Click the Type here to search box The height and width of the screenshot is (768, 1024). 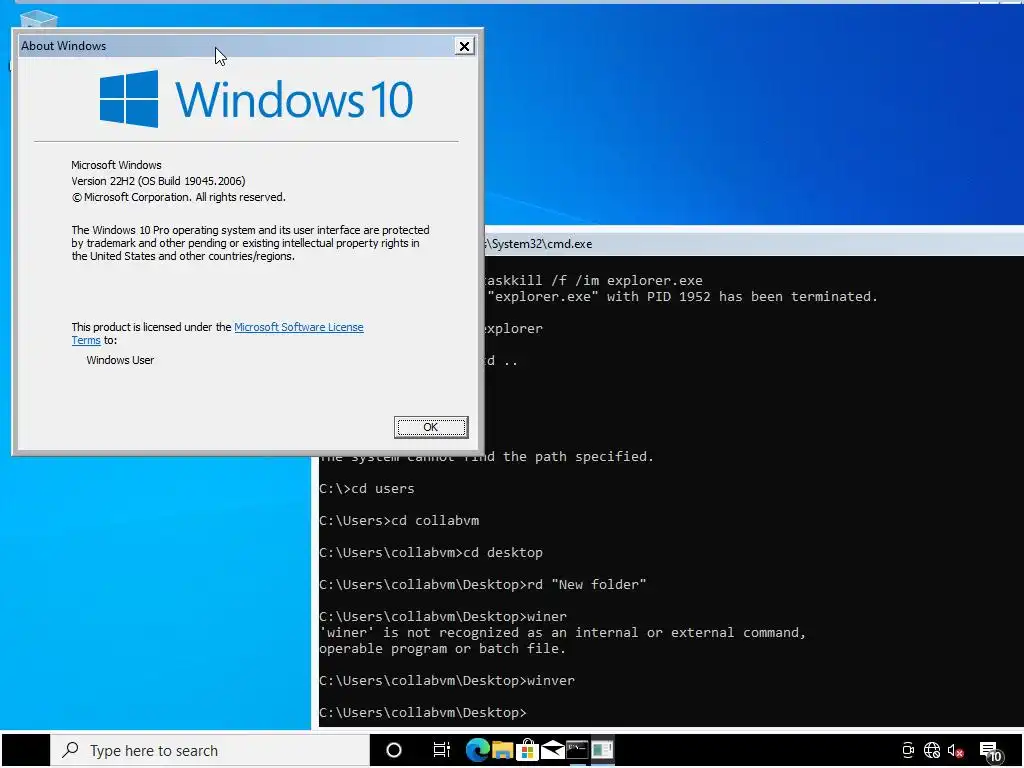coord(210,750)
